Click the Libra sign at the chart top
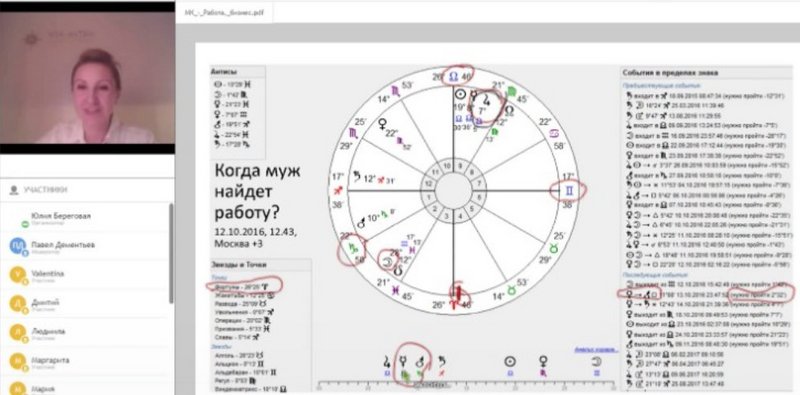The height and width of the screenshot is (395, 800). click(453, 77)
